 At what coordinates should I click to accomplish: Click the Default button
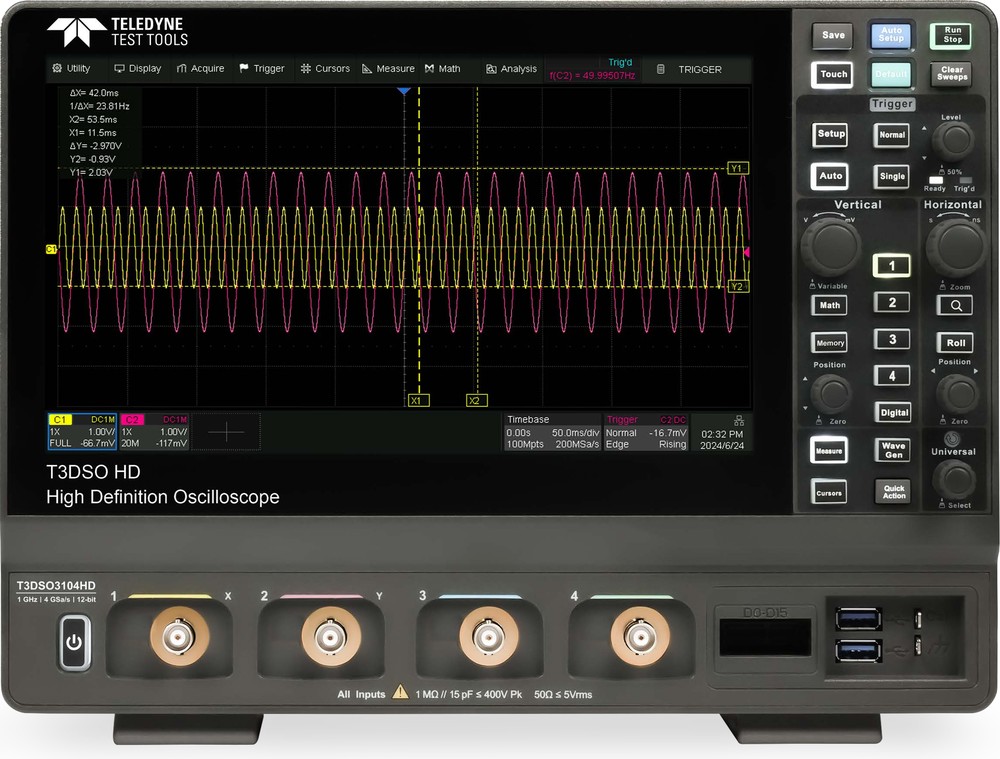[x=891, y=74]
